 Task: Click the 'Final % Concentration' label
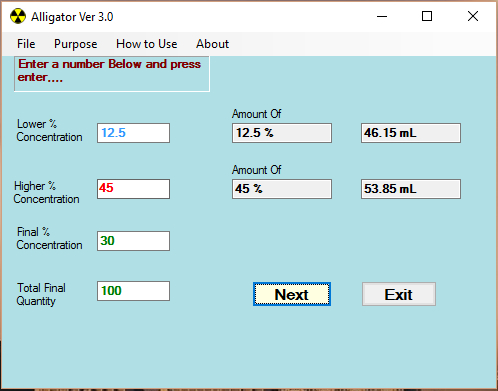(x=49, y=238)
